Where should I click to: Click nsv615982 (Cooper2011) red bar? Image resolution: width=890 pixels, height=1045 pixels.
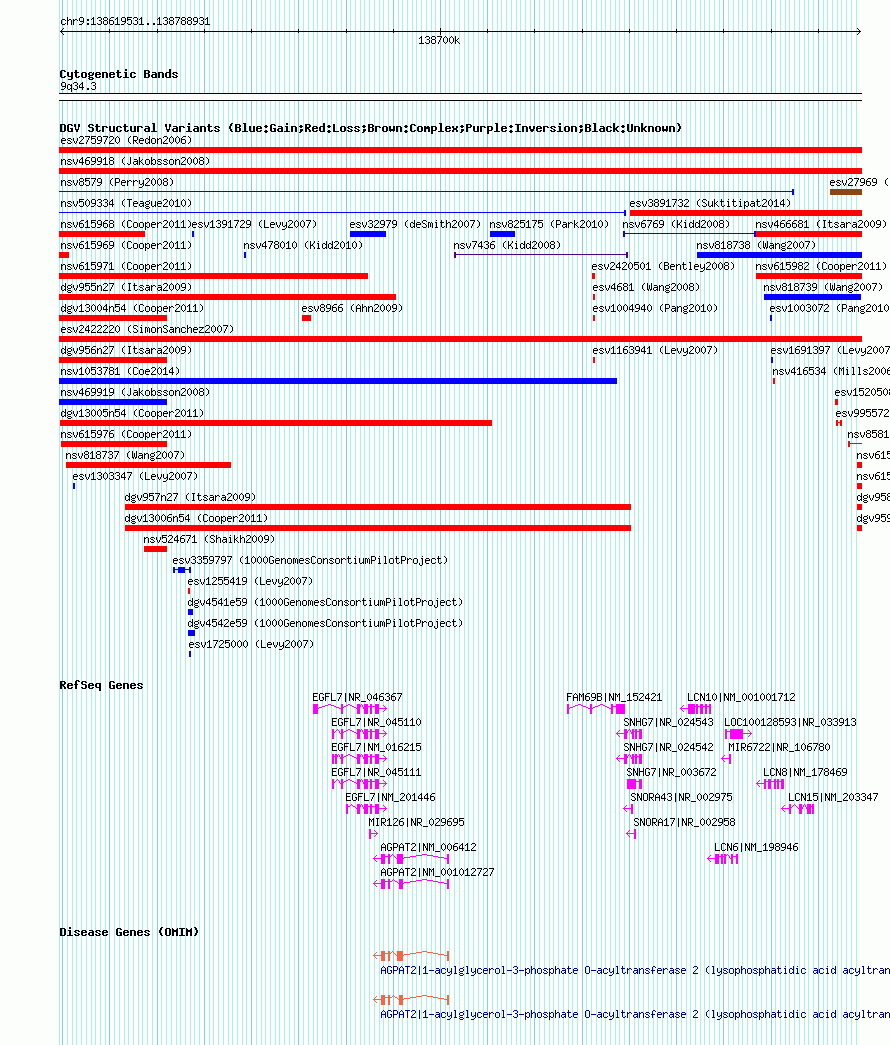pyautogui.click(x=809, y=276)
